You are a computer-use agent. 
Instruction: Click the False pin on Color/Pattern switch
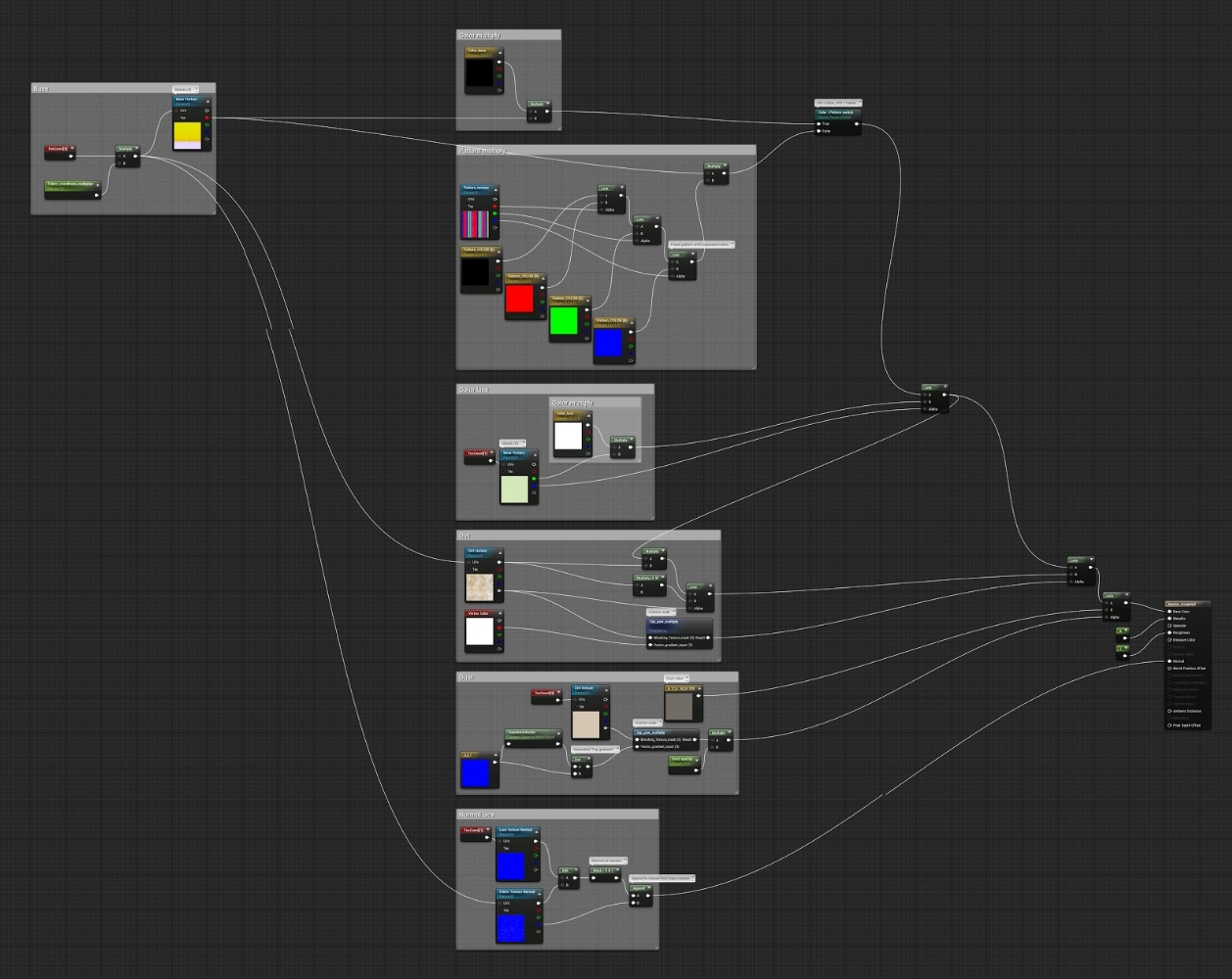click(x=819, y=131)
